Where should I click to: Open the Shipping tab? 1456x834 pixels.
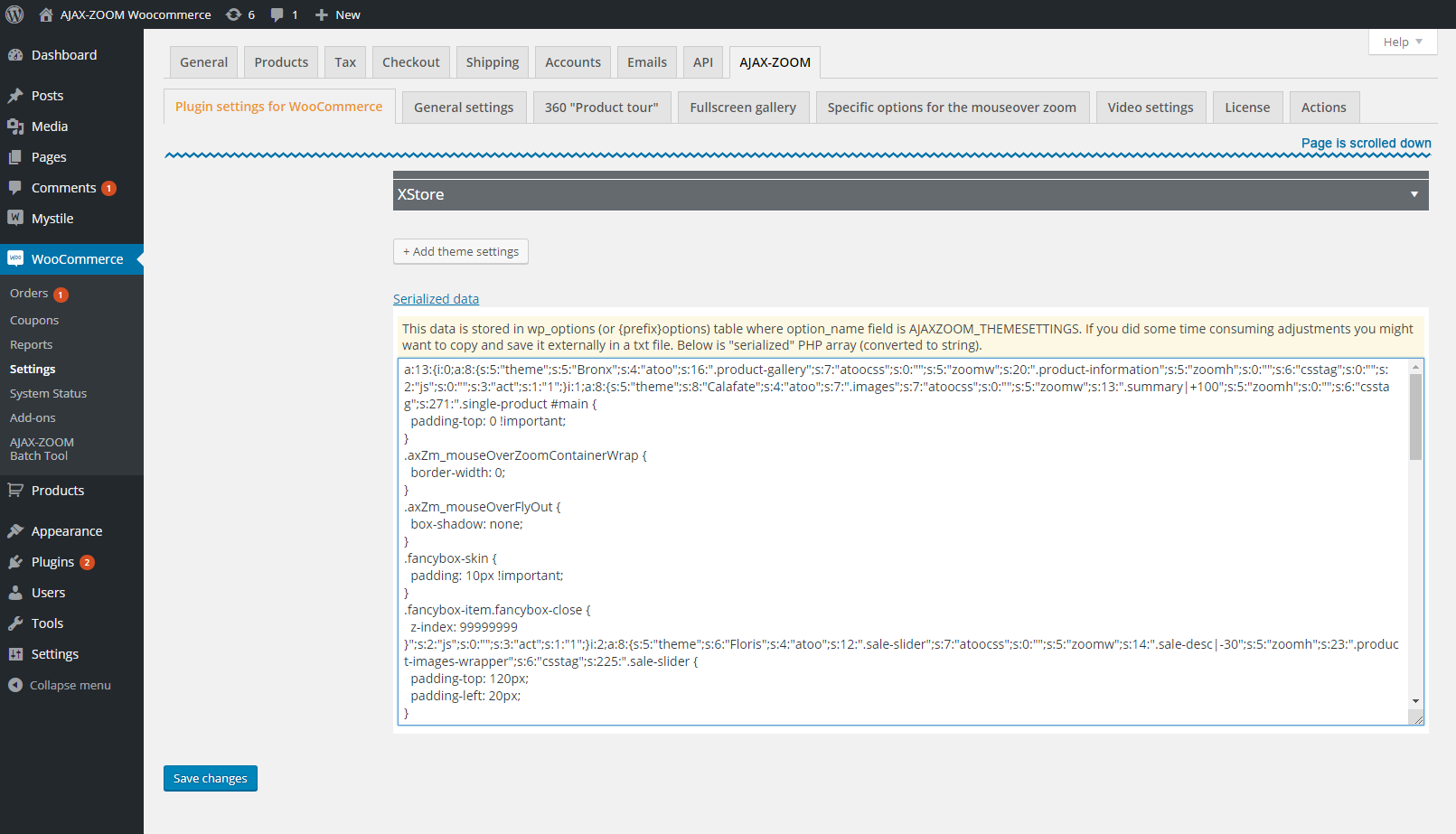(x=493, y=62)
